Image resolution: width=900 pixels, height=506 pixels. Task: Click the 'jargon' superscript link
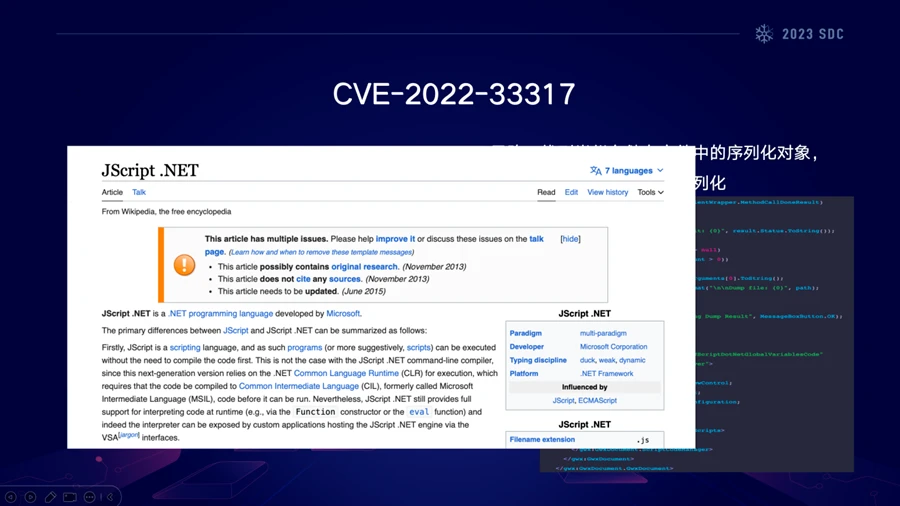129,435
